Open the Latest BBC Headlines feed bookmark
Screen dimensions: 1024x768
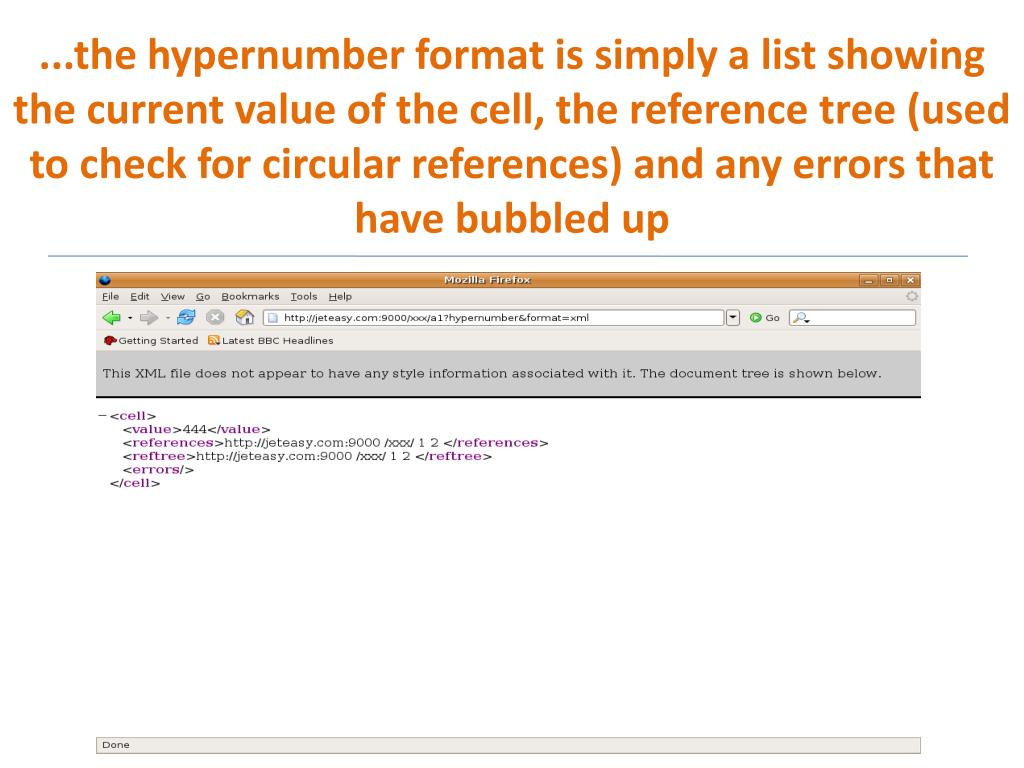pyautogui.click(x=270, y=340)
